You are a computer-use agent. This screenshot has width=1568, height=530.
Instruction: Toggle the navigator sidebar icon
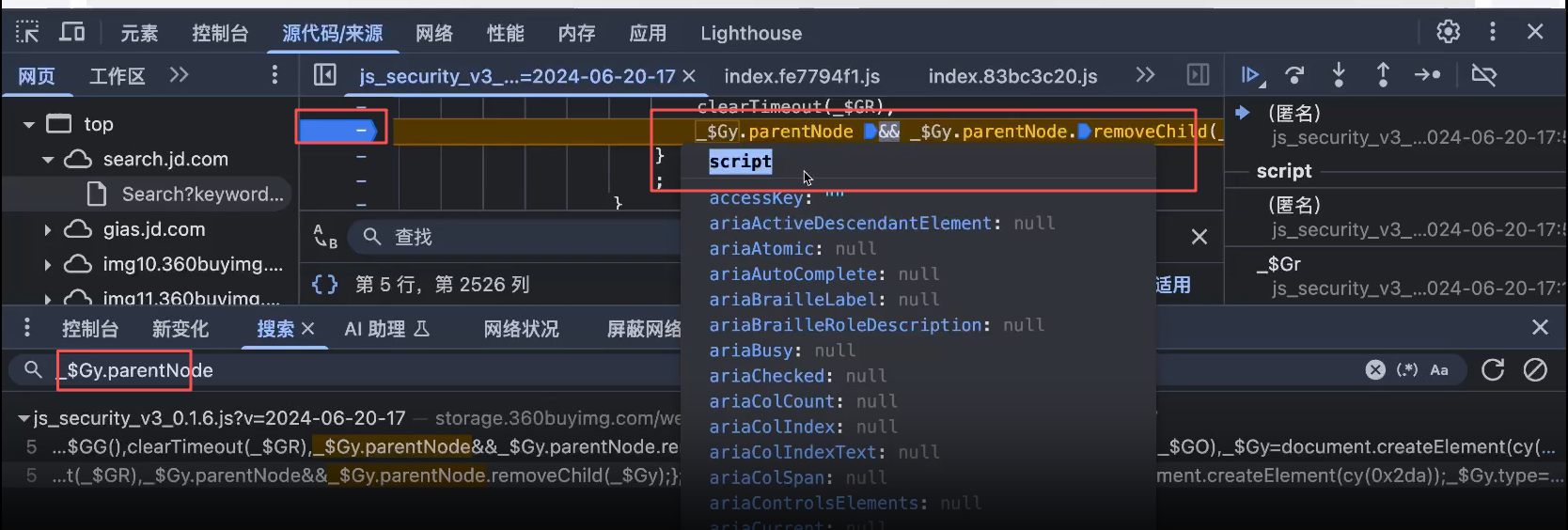click(325, 75)
